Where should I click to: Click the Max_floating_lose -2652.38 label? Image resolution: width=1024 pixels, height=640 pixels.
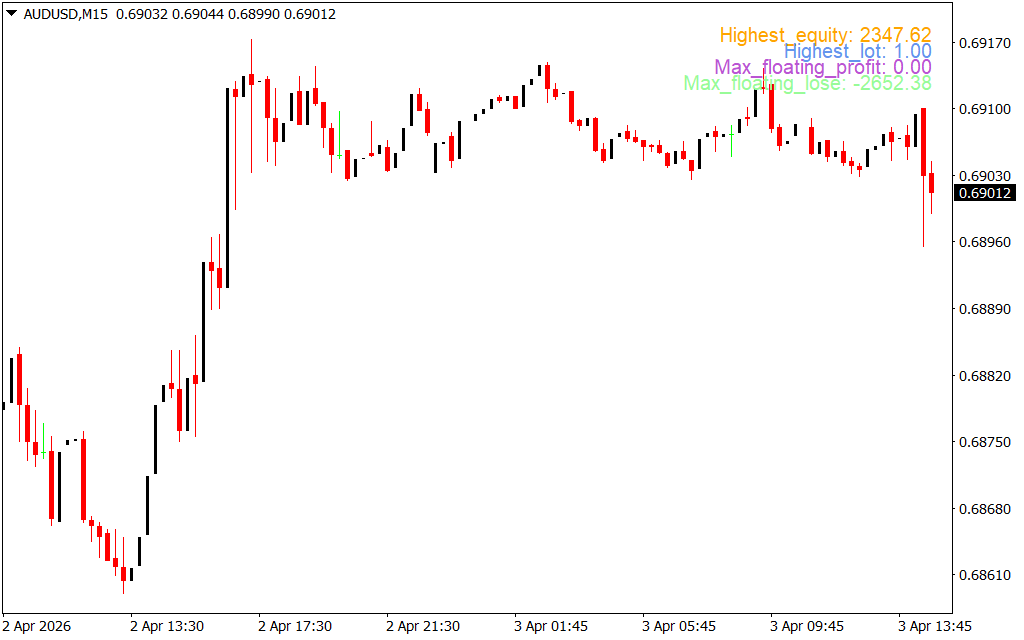pos(807,84)
